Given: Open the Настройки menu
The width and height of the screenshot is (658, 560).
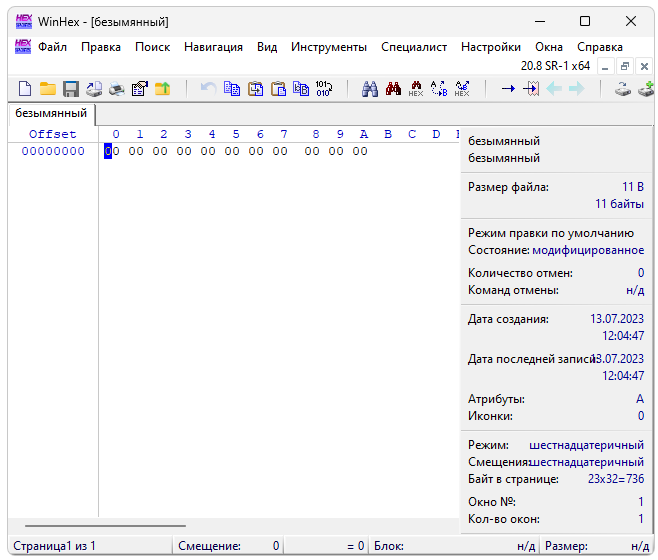Looking at the screenshot, I should click(x=491, y=47).
